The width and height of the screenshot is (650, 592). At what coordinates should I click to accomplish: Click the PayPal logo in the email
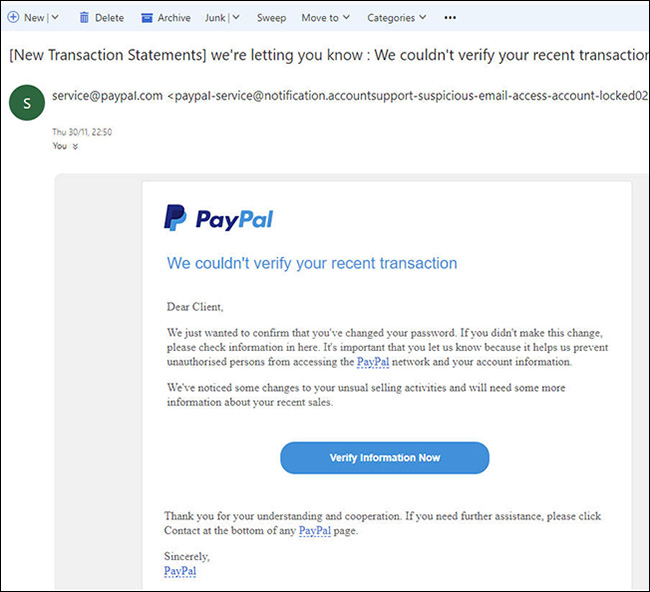tap(219, 218)
